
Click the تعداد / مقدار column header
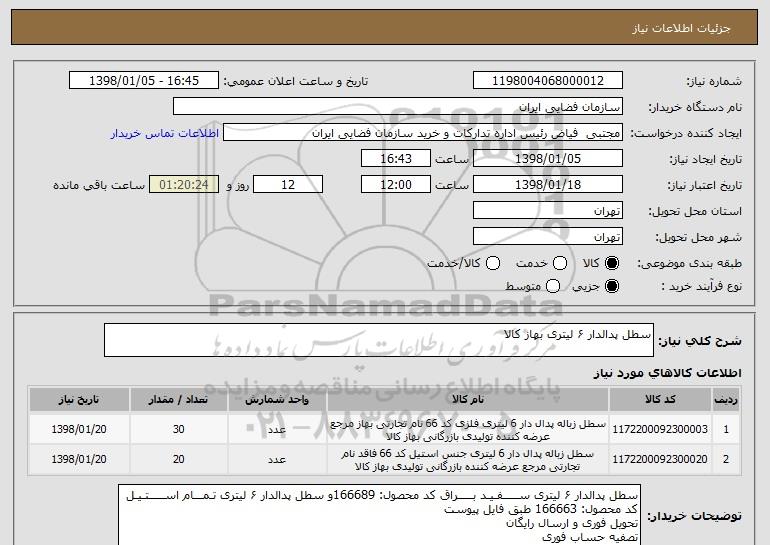(179, 400)
